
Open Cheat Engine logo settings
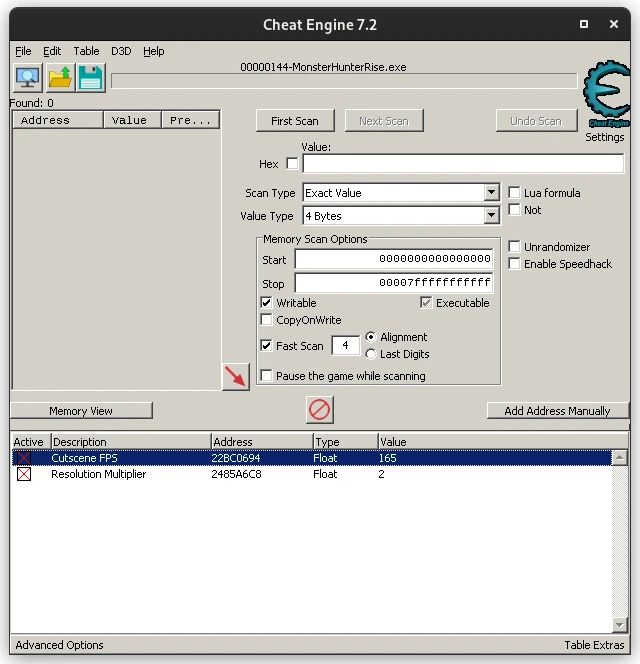pos(606,94)
